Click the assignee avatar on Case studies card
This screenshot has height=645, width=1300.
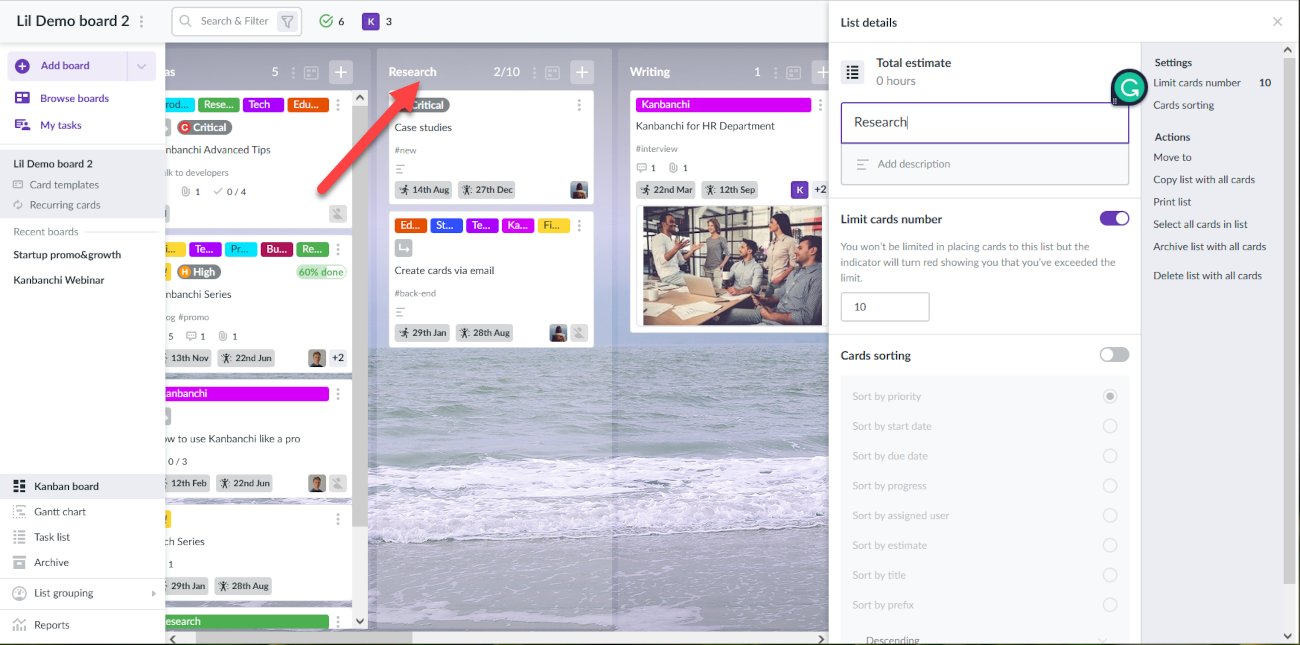click(x=579, y=190)
